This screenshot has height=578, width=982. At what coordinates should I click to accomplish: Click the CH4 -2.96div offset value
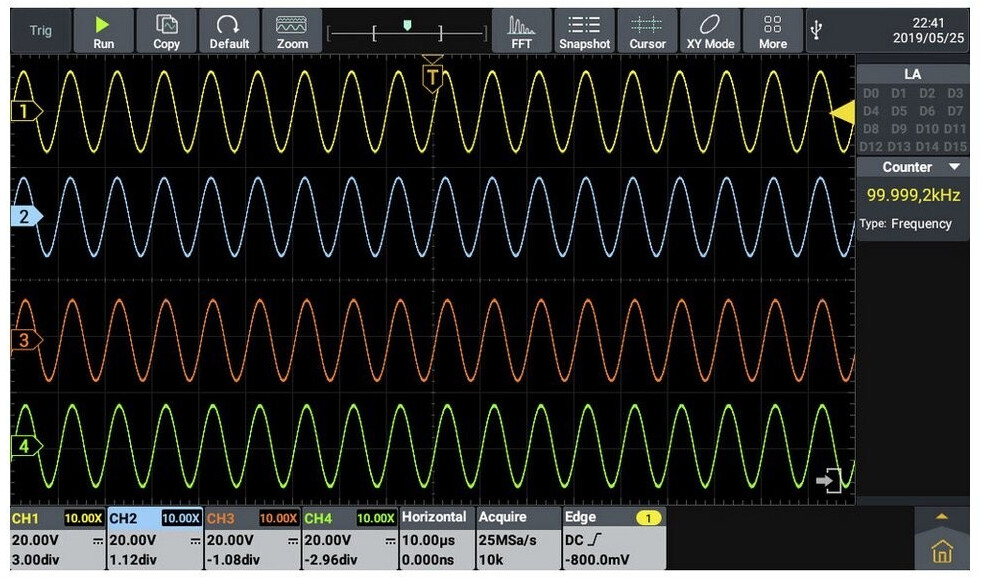click(x=331, y=559)
